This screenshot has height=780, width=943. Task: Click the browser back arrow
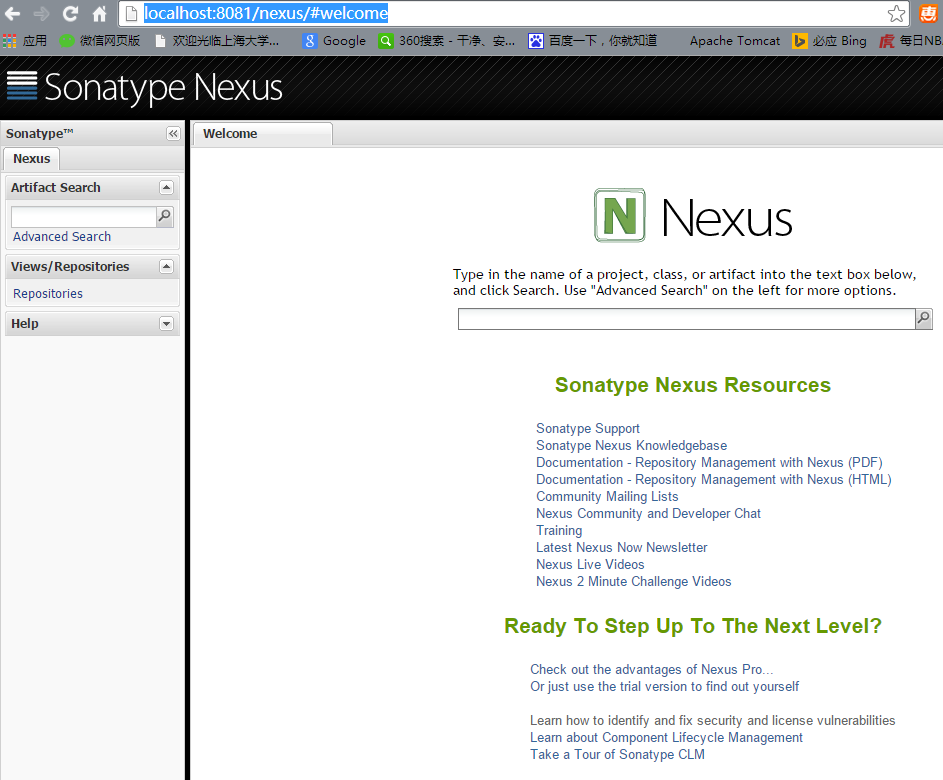coord(14,14)
